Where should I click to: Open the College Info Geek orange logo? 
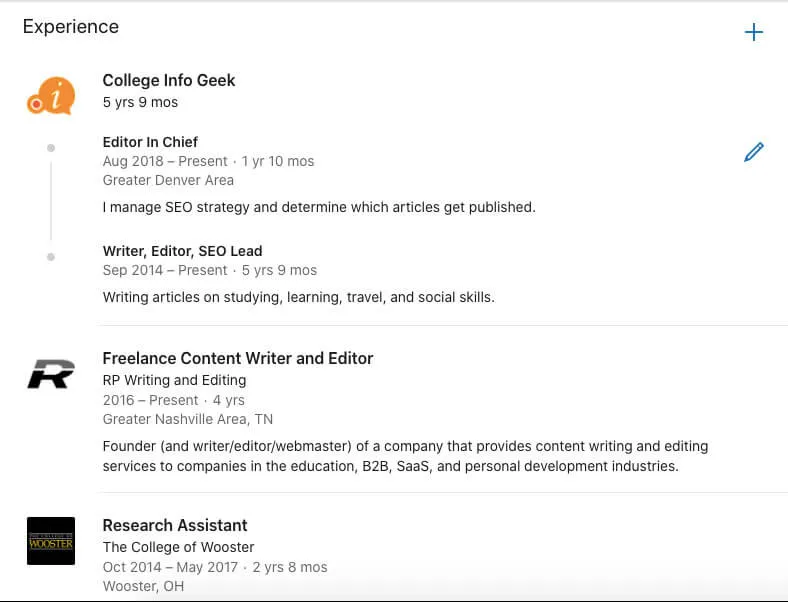tap(51, 96)
